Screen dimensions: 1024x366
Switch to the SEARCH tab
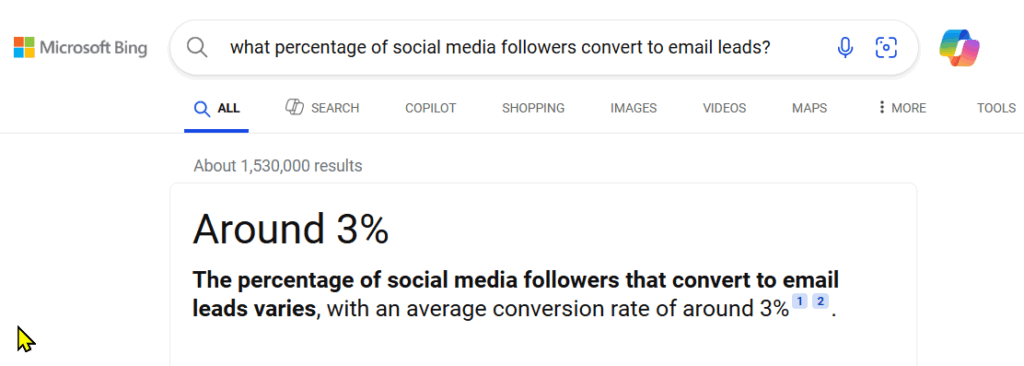tap(322, 108)
